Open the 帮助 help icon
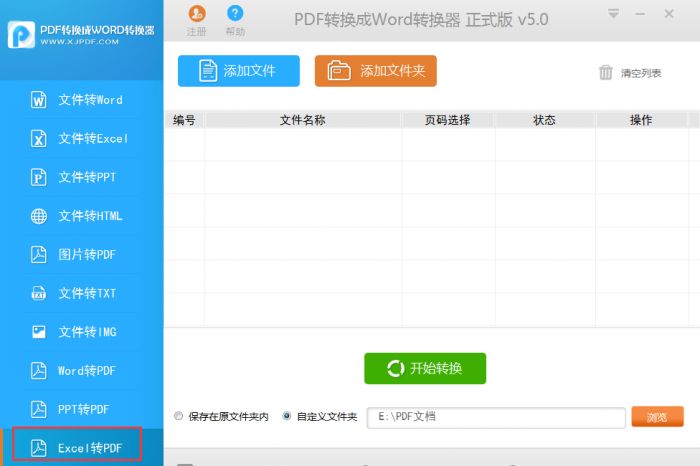700x466 pixels. click(x=235, y=13)
